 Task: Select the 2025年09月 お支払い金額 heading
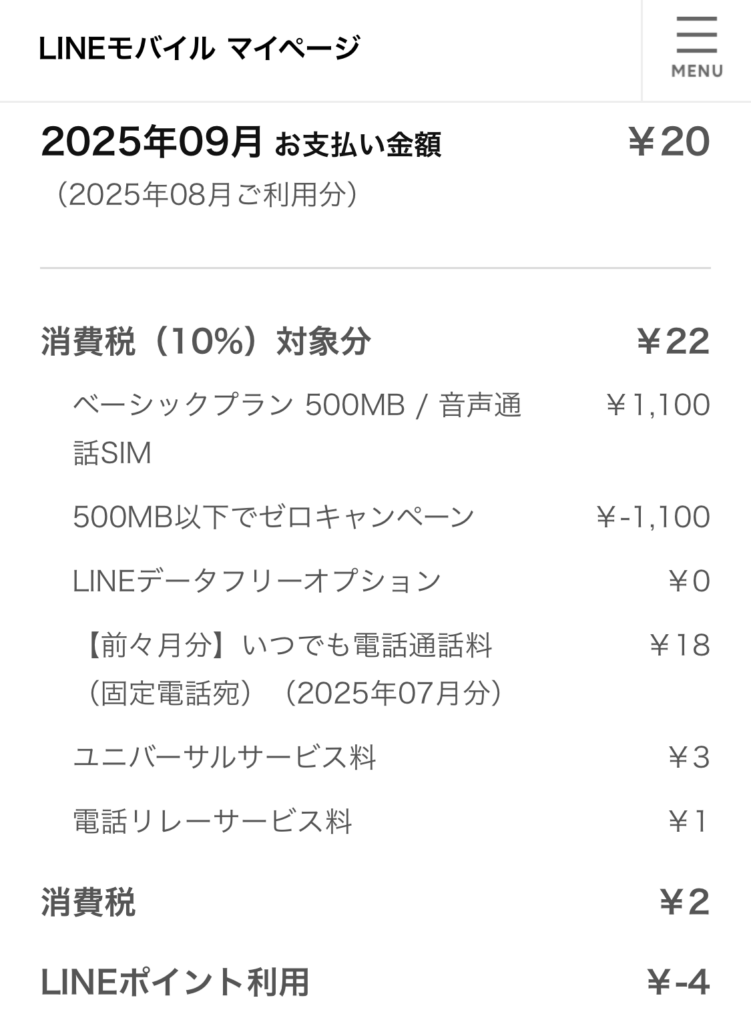(240, 143)
